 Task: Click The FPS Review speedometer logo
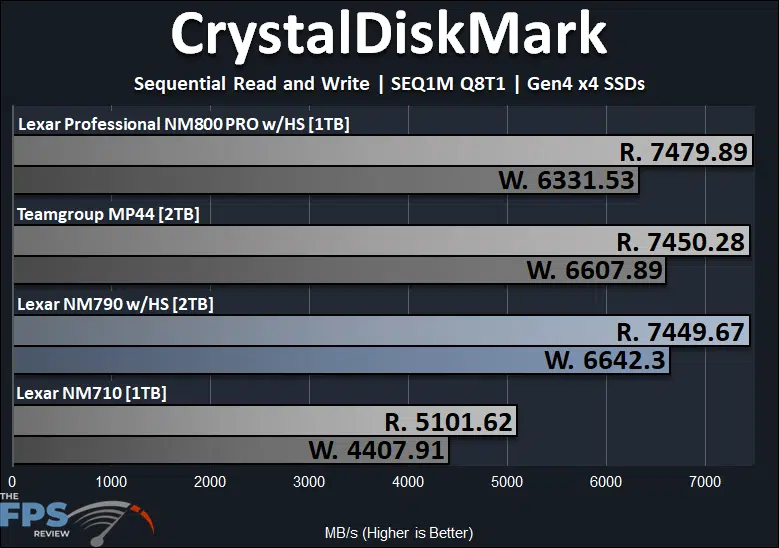pyautogui.click(x=77, y=519)
